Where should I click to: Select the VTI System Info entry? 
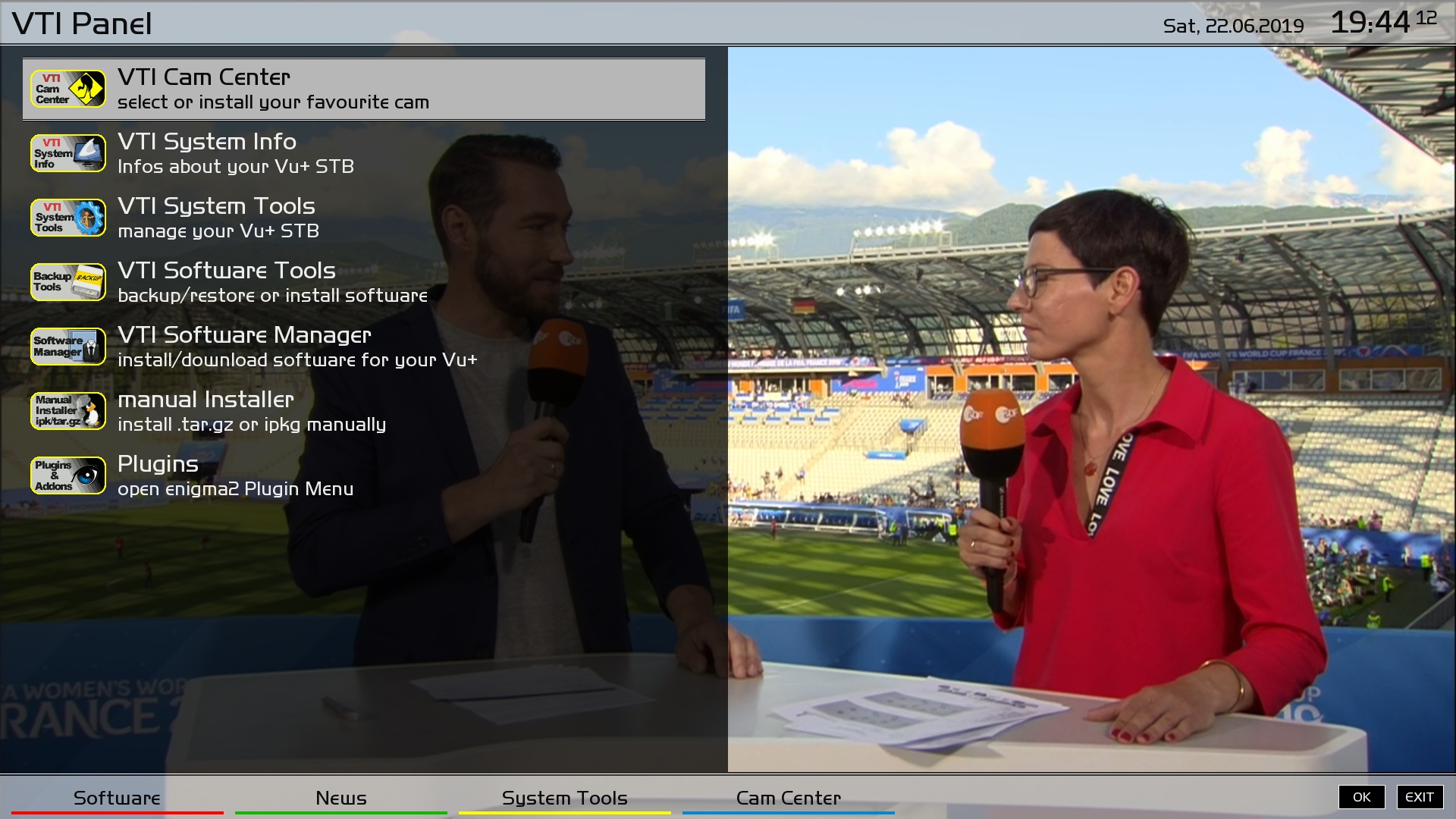click(364, 153)
